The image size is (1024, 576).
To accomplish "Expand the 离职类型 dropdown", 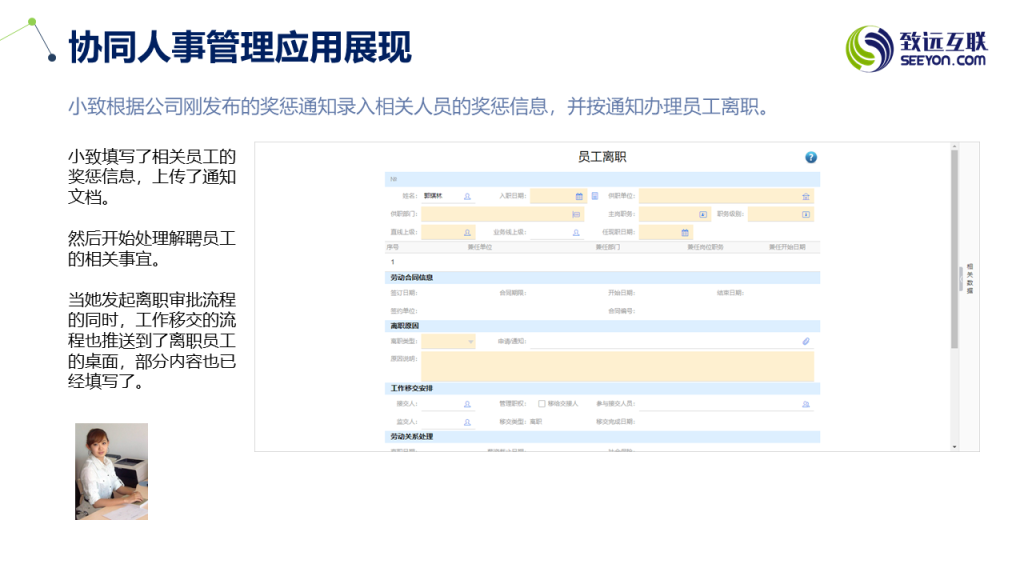I will [471, 341].
